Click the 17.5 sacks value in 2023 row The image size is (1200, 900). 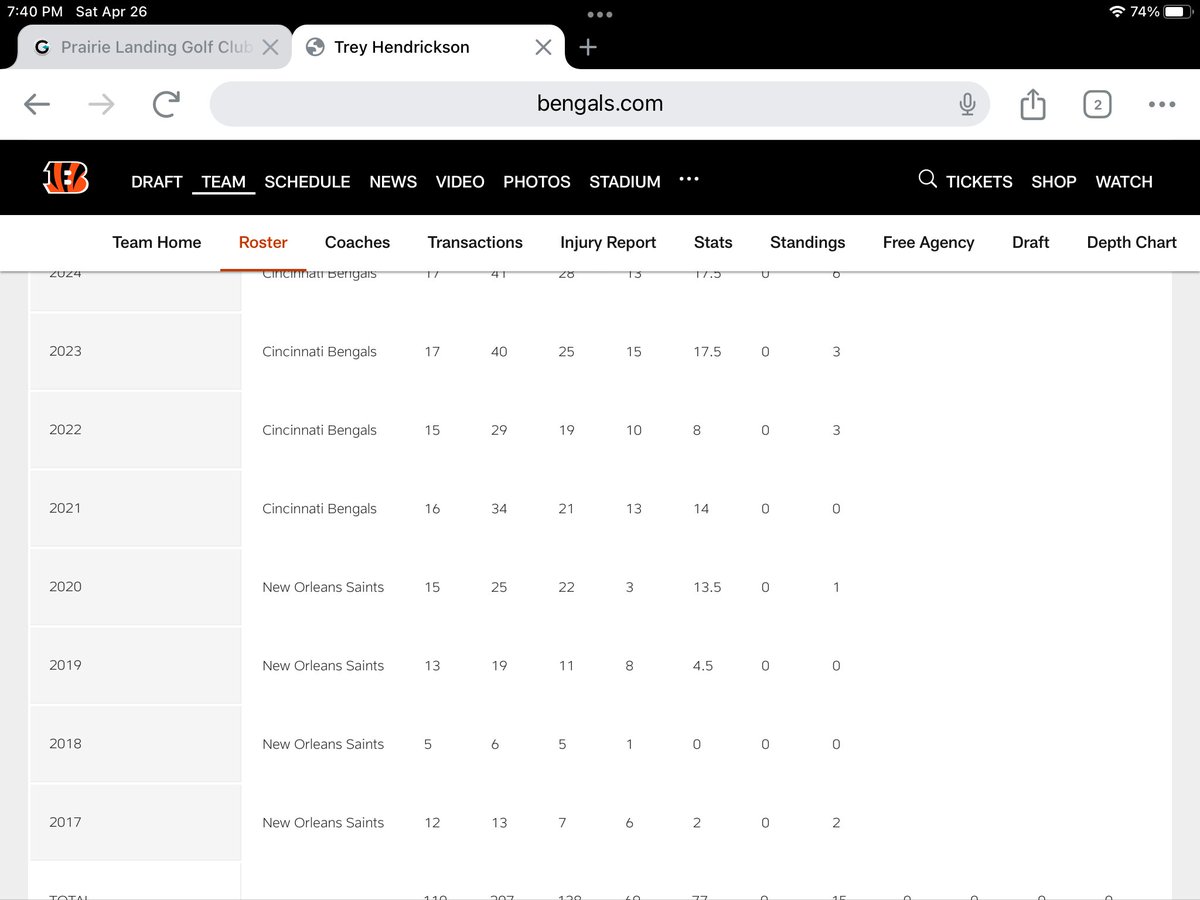tap(707, 352)
